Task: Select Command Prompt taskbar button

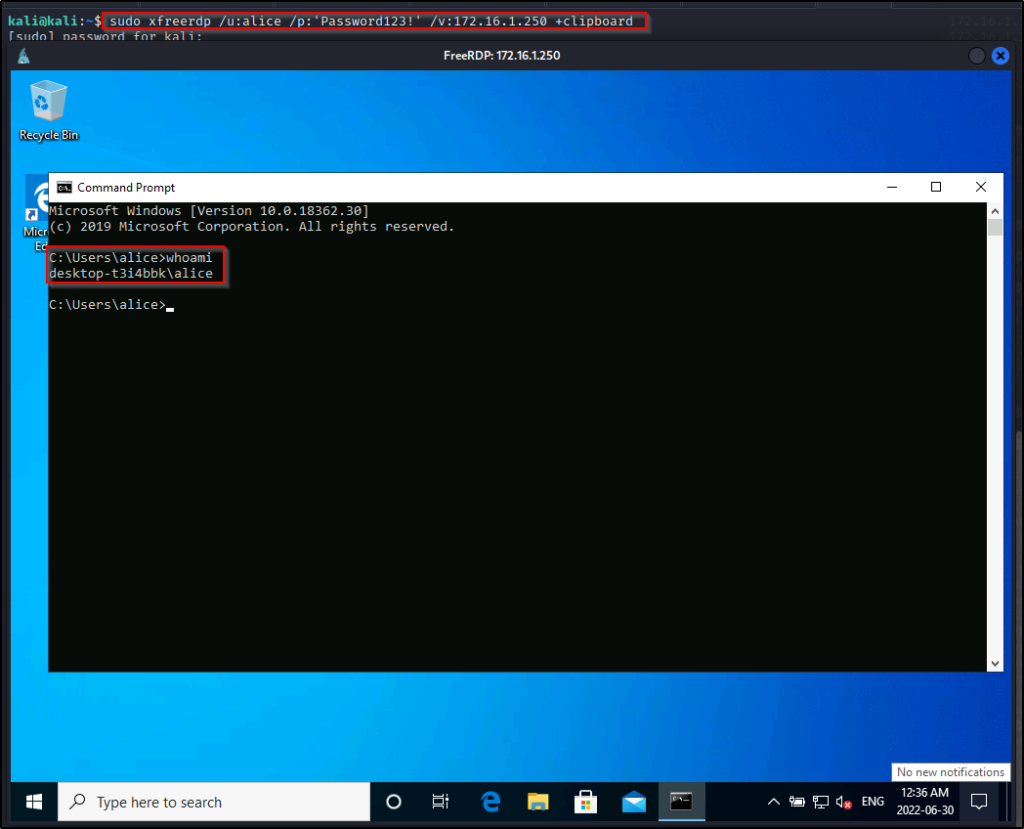Action: [681, 802]
